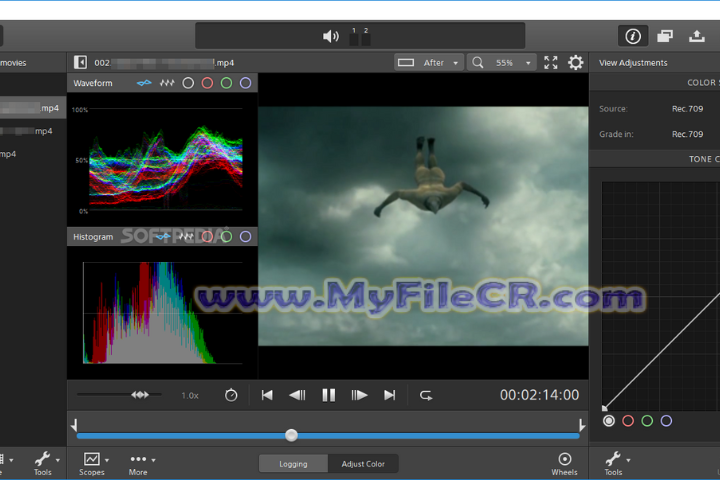The width and height of the screenshot is (720, 480).
Task: Enter full screen preview mode
Action: [551, 62]
